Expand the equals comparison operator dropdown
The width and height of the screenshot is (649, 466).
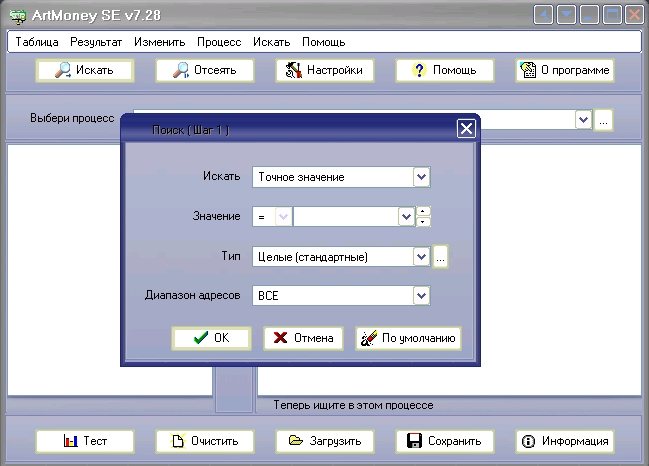pyautogui.click(x=283, y=216)
